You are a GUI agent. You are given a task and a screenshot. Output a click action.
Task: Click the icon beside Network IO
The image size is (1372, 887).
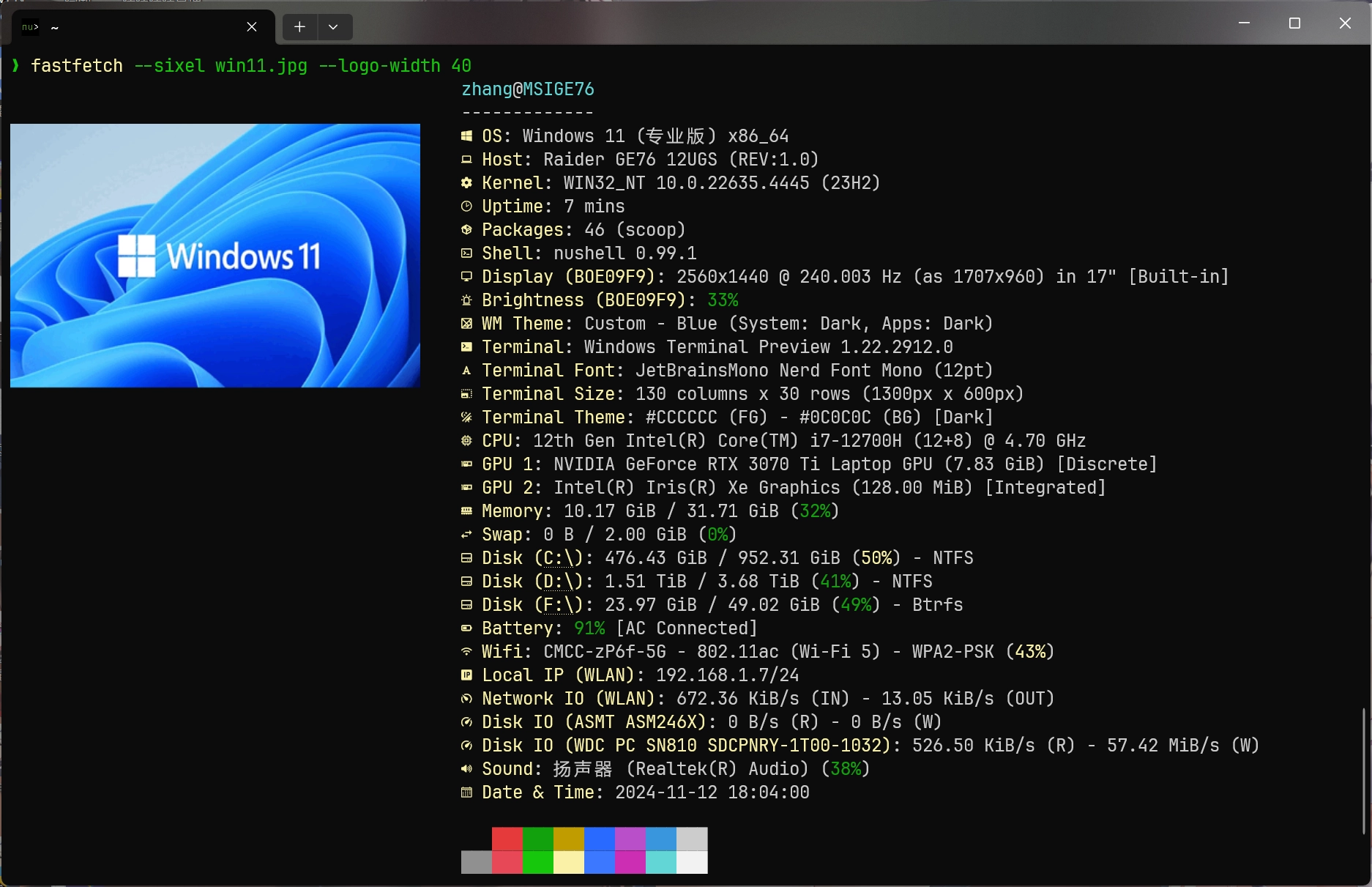click(x=466, y=699)
